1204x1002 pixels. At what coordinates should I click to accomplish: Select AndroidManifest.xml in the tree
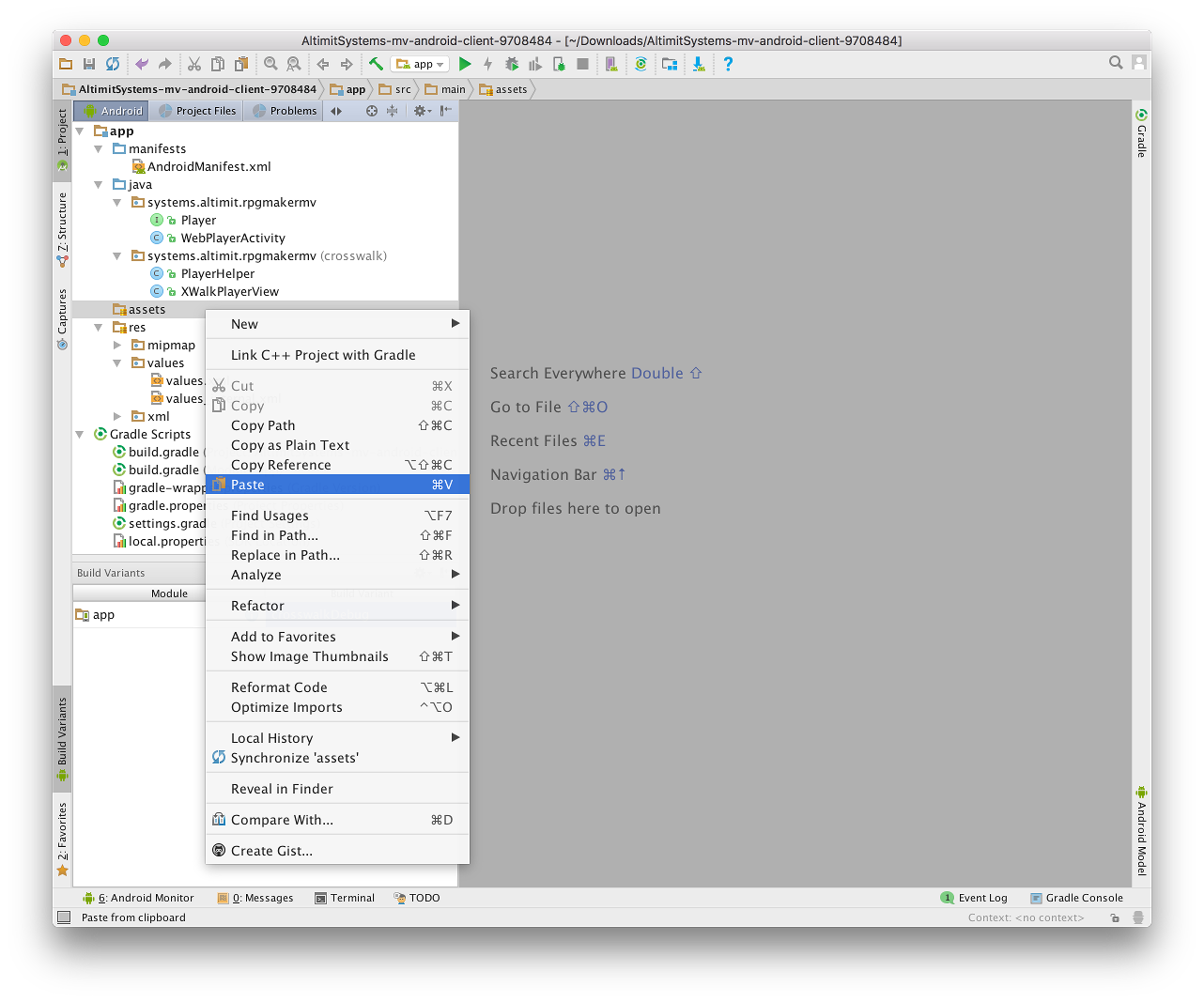click(208, 167)
